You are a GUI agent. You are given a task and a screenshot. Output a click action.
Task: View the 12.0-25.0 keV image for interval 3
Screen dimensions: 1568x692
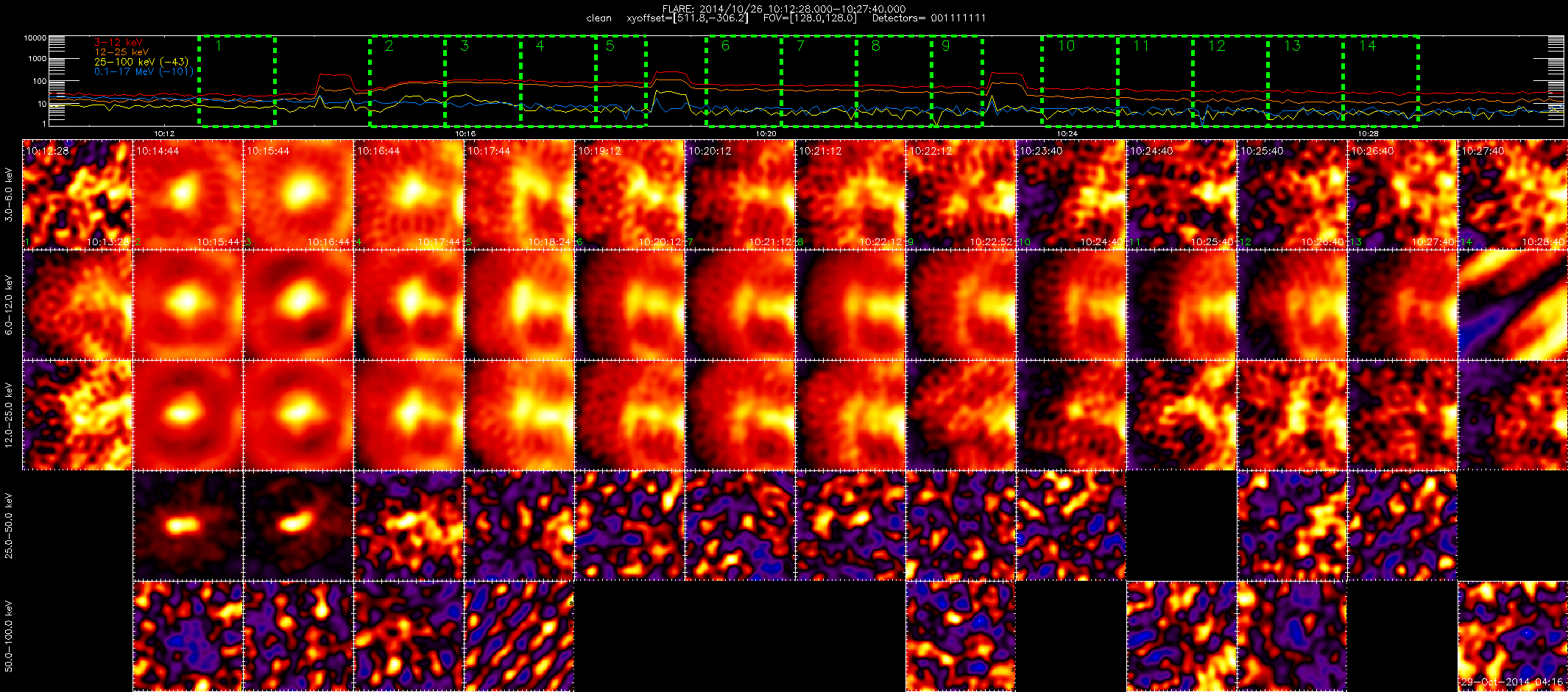coord(298,415)
